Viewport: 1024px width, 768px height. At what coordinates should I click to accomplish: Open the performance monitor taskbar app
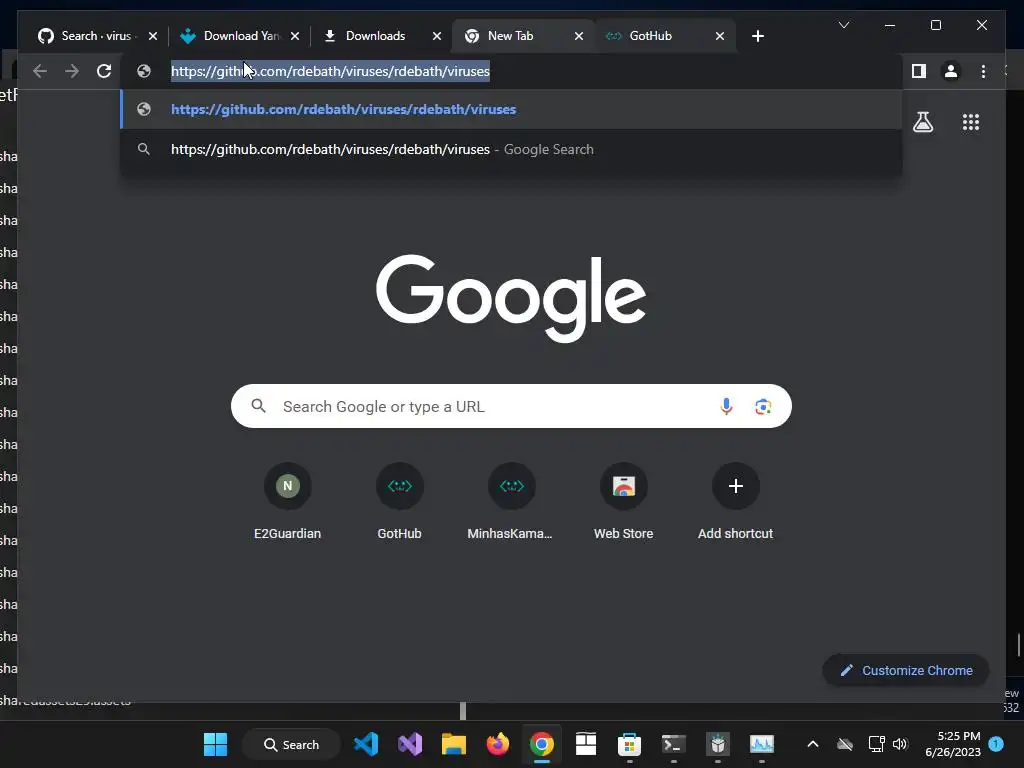pyautogui.click(x=761, y=744)
